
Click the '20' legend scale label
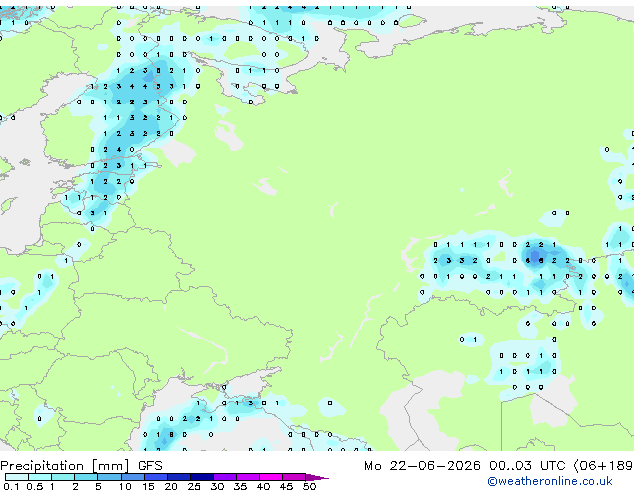coord(171,486)
